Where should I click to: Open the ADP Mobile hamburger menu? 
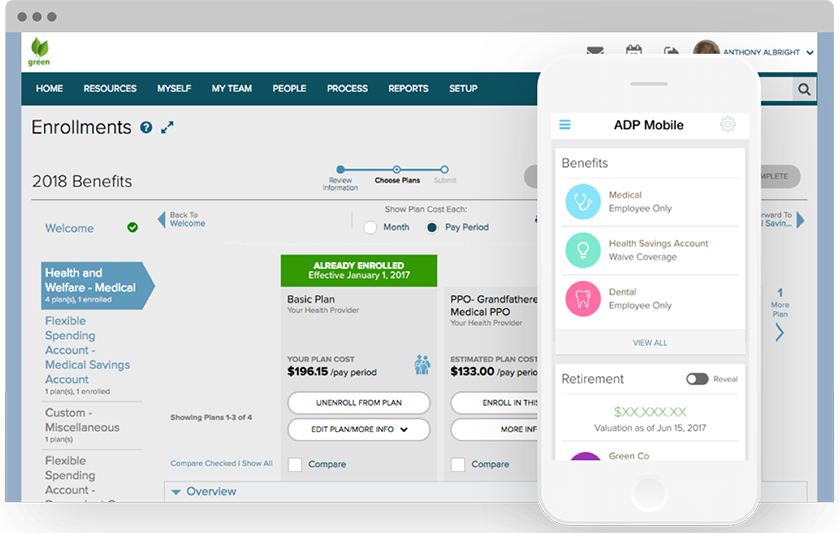click(x=565, y=125)
